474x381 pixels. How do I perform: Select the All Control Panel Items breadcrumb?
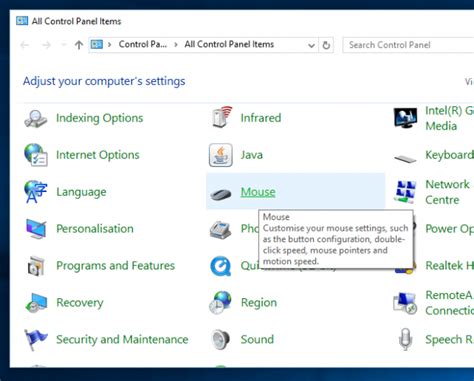[x=229, y=44]
